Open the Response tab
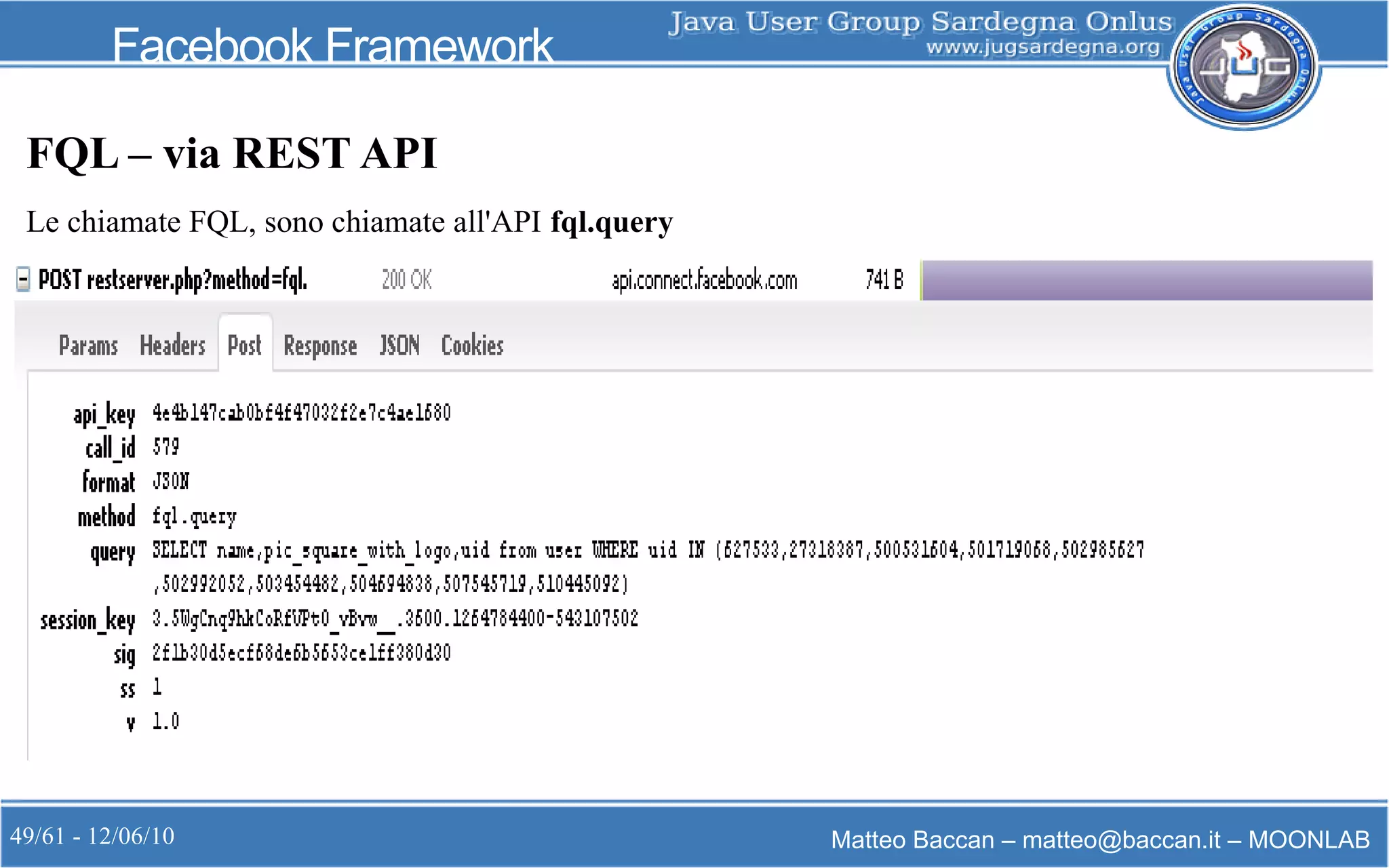 click(x=320, y=346)
